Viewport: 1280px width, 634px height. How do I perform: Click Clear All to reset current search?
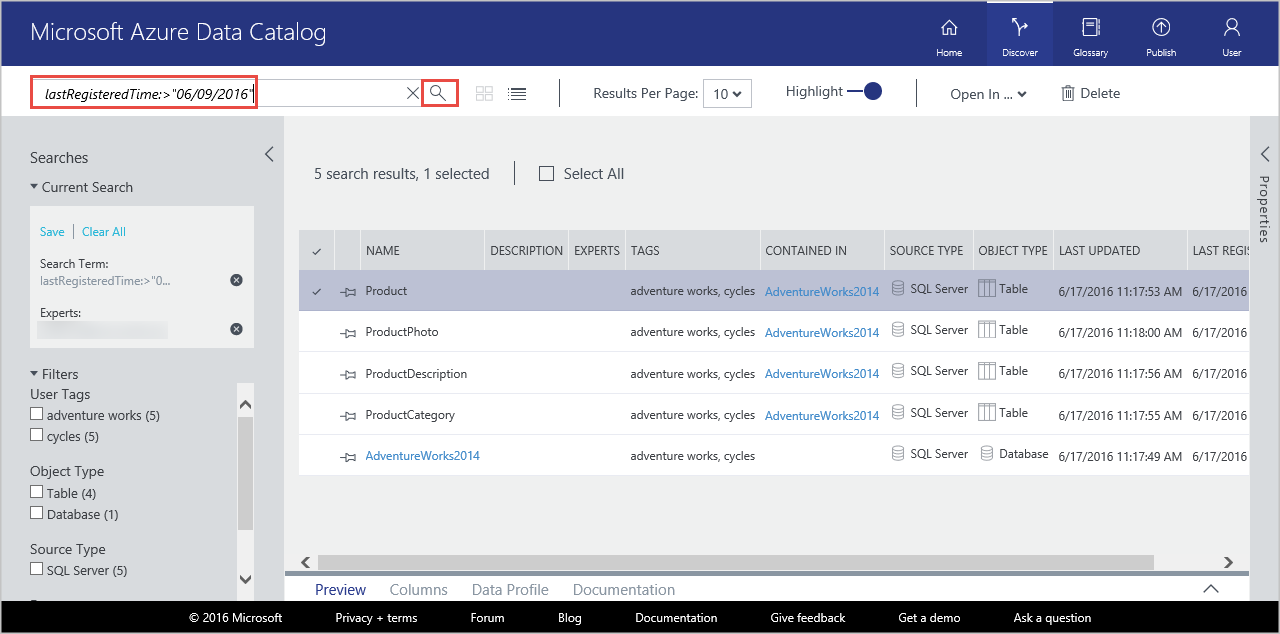point(103,231)
